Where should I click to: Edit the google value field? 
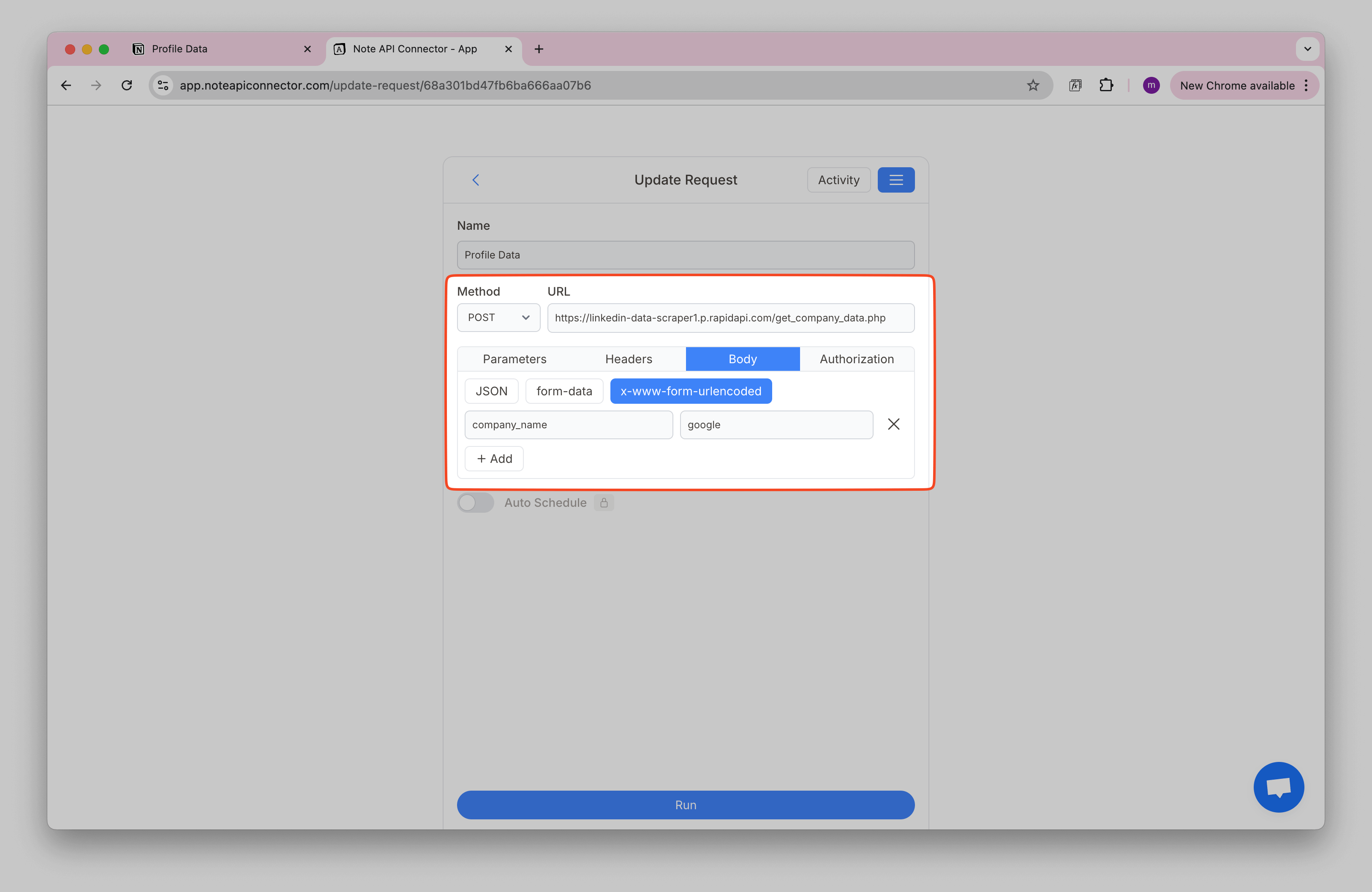776,425
